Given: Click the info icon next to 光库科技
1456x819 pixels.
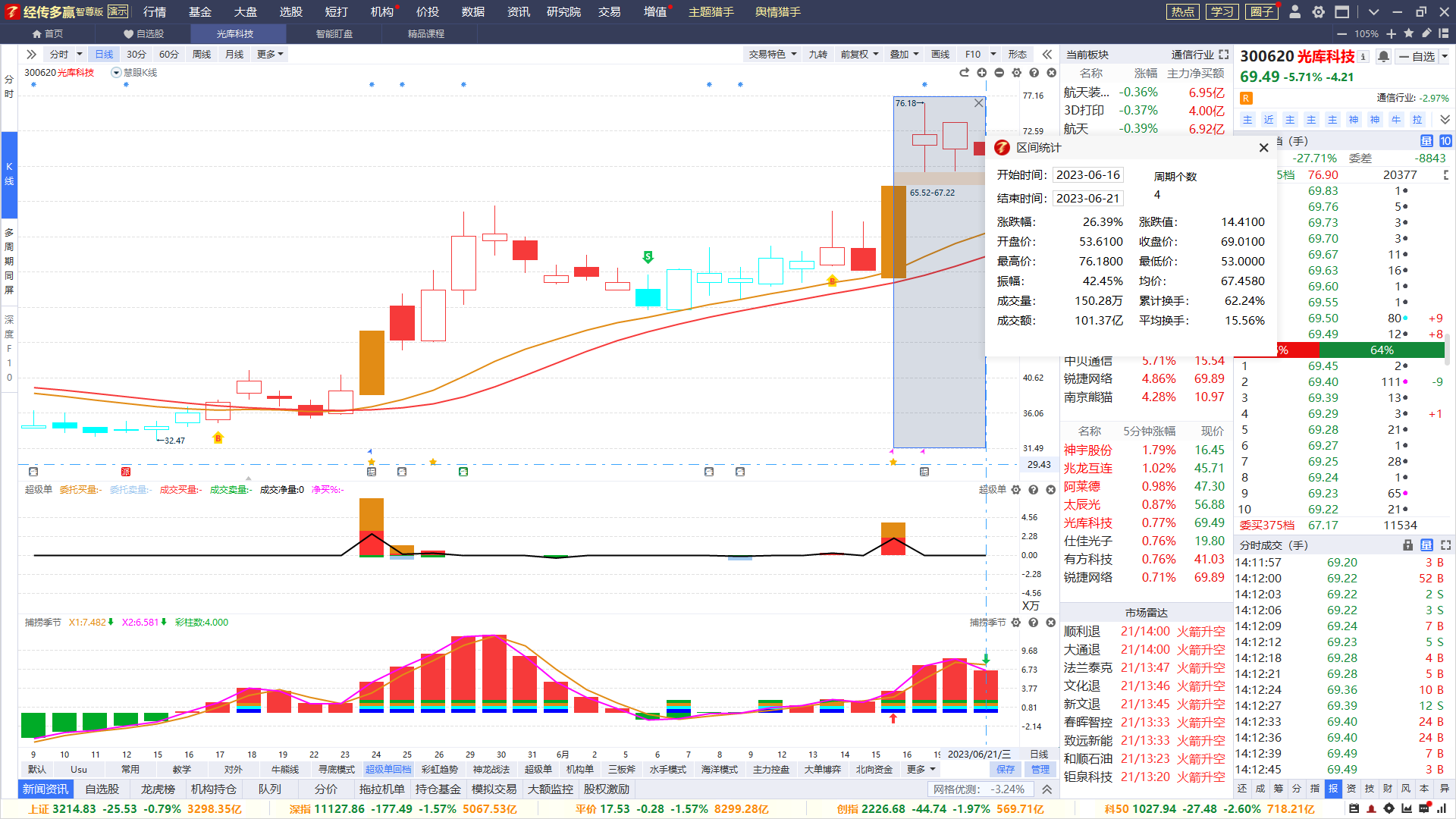Looking at the screenshot, I should pos(1363,56).
